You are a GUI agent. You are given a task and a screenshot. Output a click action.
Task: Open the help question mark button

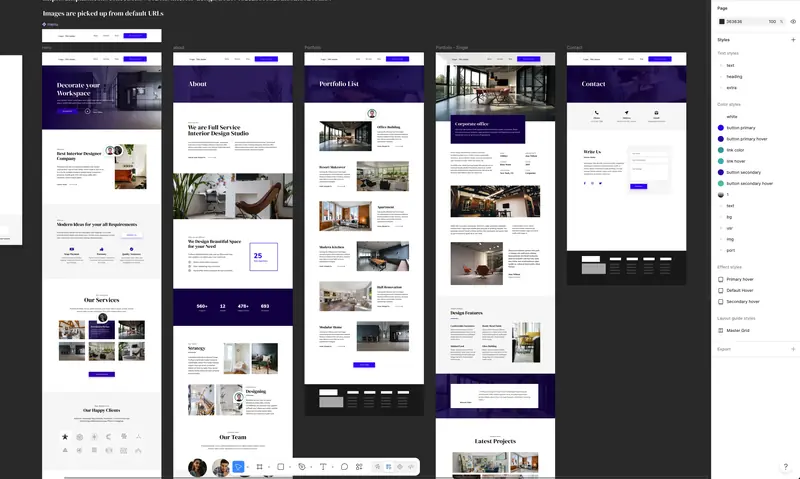[x=785, y=467]
